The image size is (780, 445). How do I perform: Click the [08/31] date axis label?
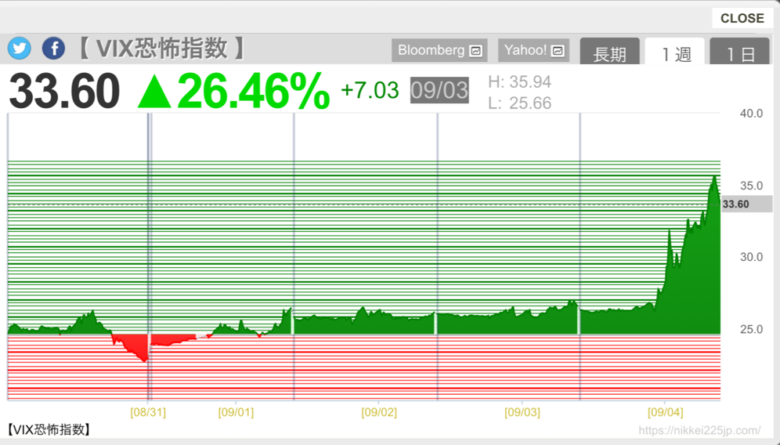pos(148,412)
